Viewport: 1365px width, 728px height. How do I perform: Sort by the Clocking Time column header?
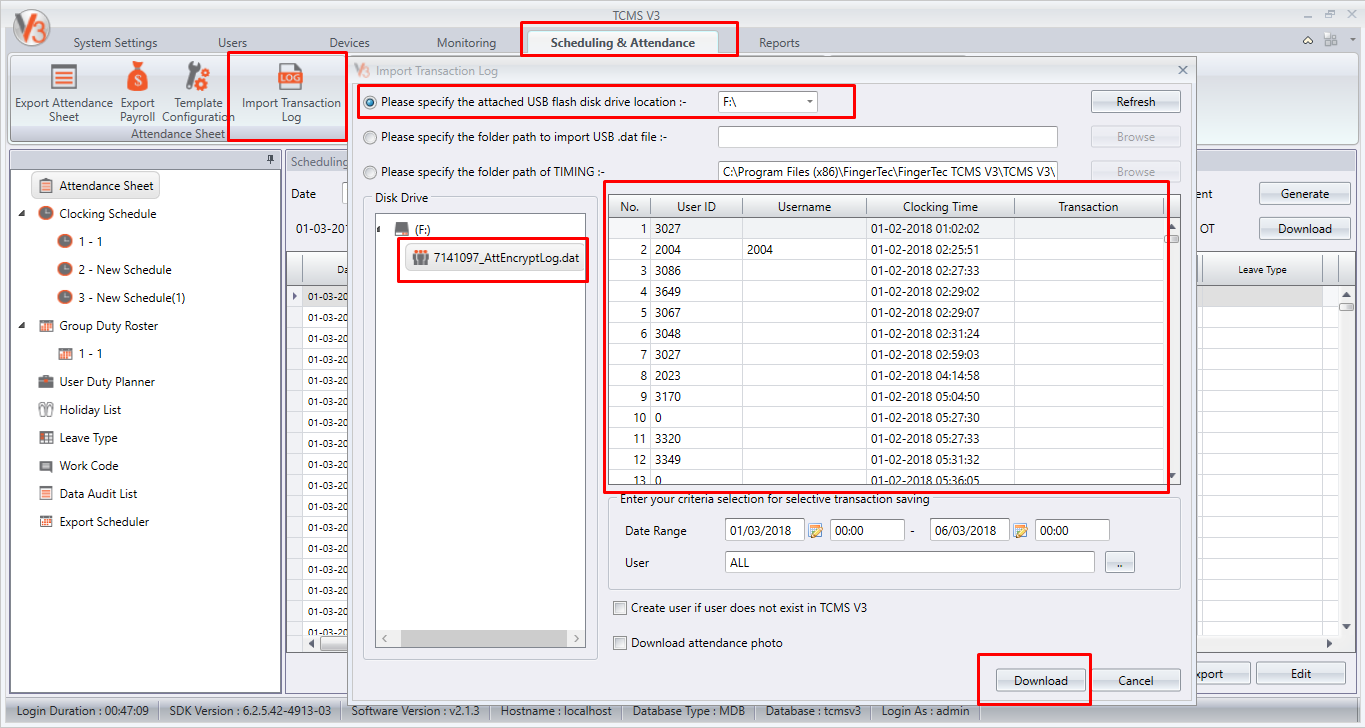pos(940,207)
